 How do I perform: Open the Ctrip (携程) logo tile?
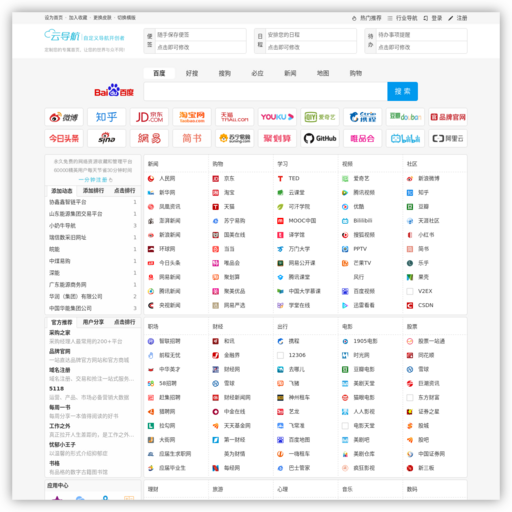(362, 117)
